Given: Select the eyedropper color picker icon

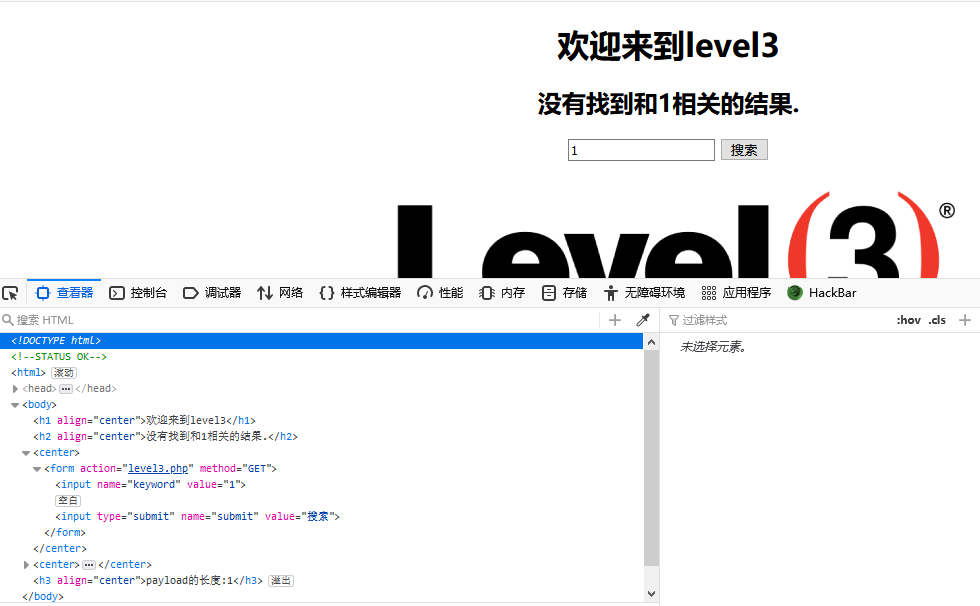Looking at the screenshot, I should point(643,320).
